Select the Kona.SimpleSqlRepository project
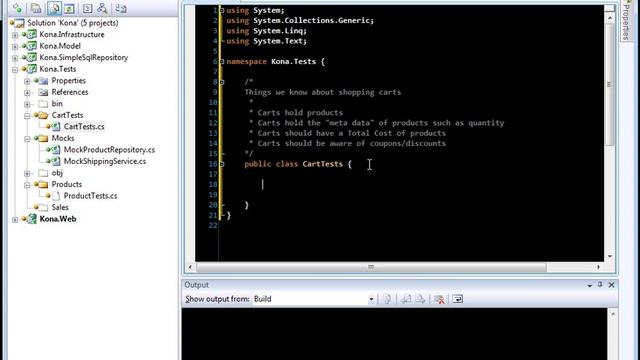 pyautogui.click(x=84, y=57)
